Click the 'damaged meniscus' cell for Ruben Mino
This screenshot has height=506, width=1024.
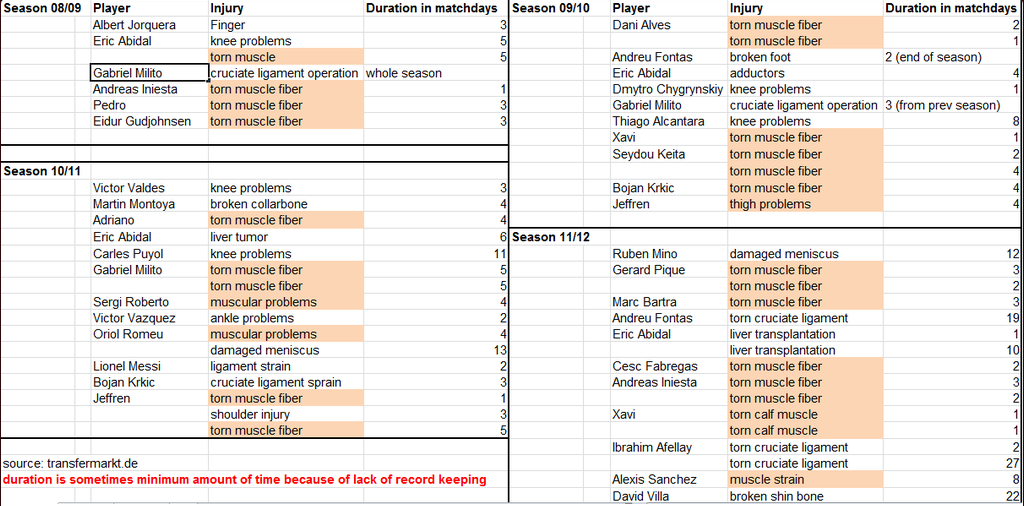[805, 253]
